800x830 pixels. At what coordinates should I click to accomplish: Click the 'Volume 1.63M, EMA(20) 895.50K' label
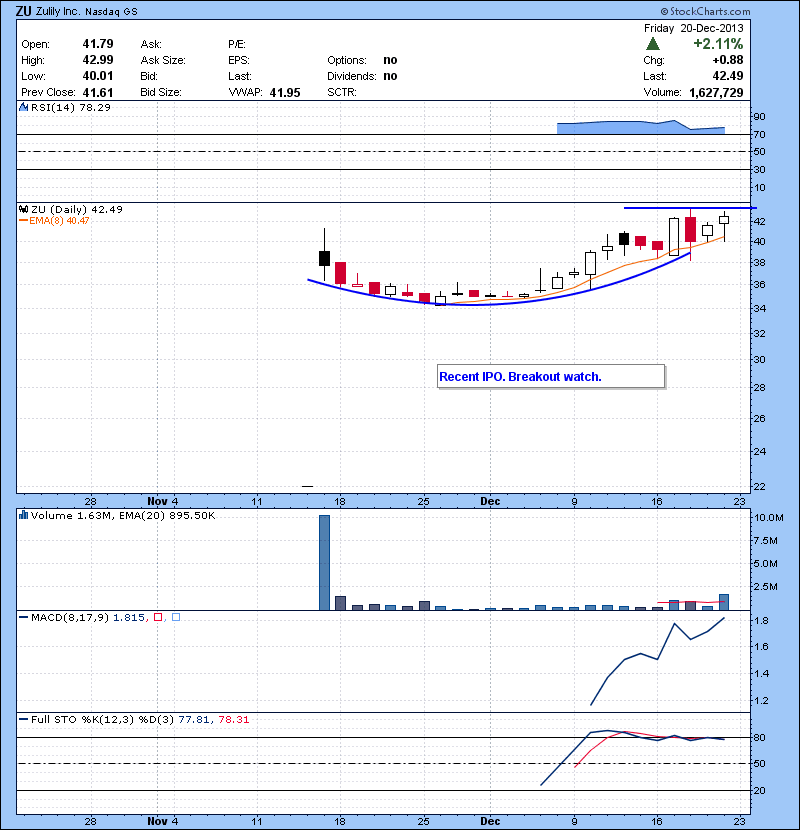coord(123,515)
